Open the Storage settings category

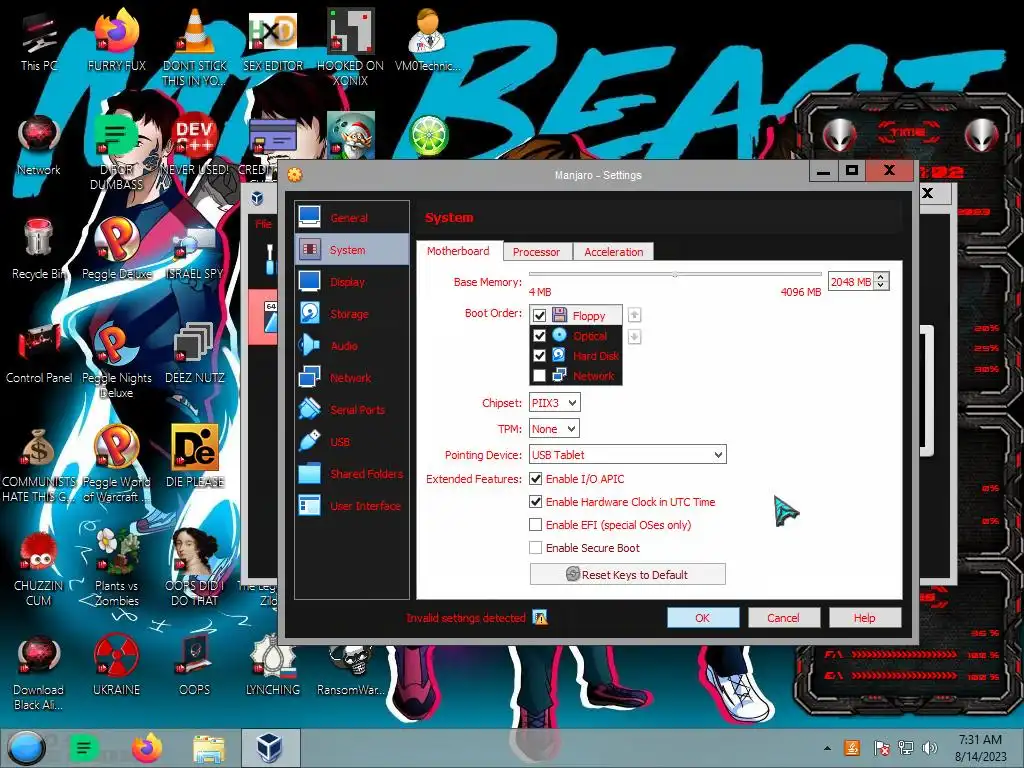352,314
